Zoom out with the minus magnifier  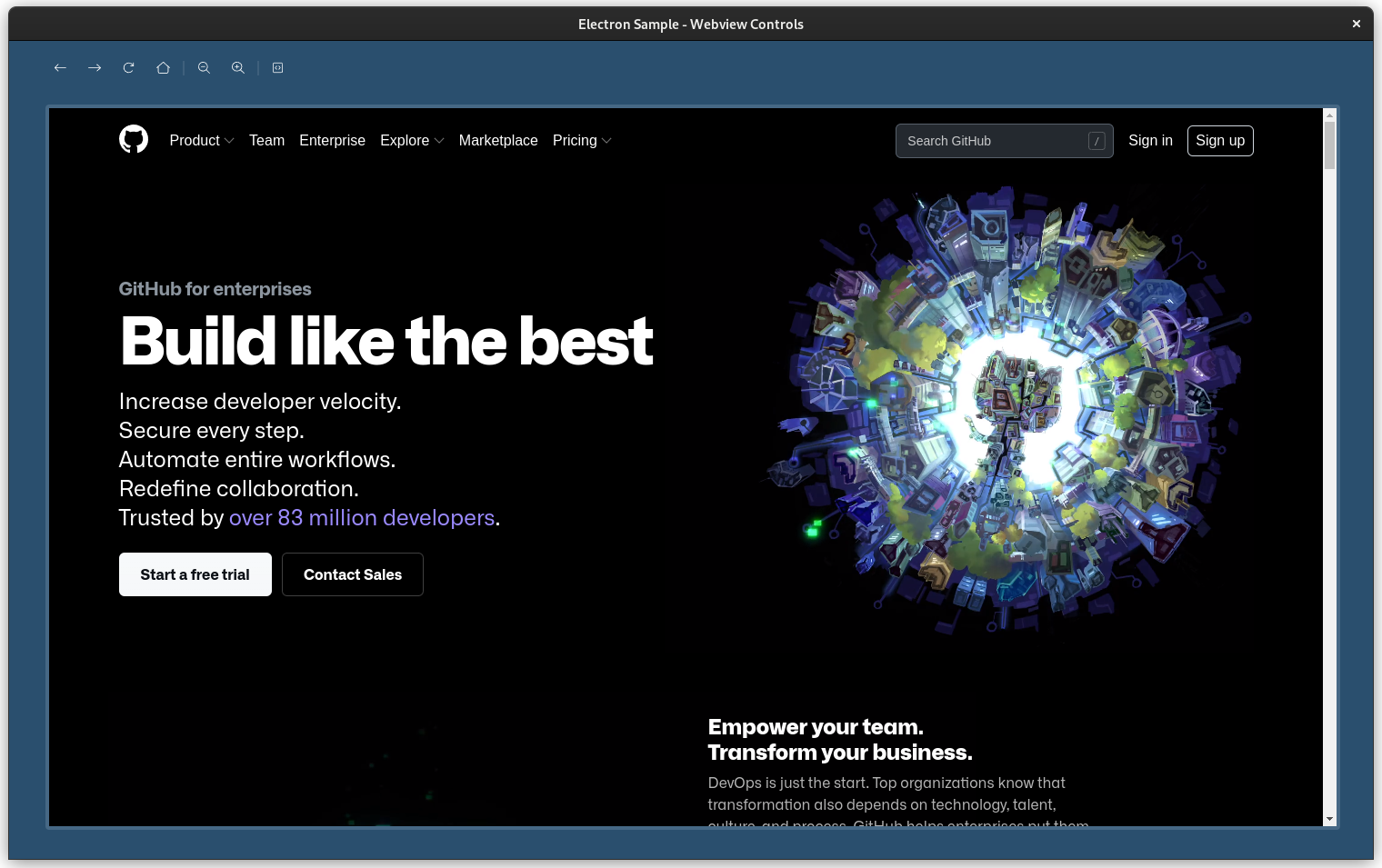204,68
